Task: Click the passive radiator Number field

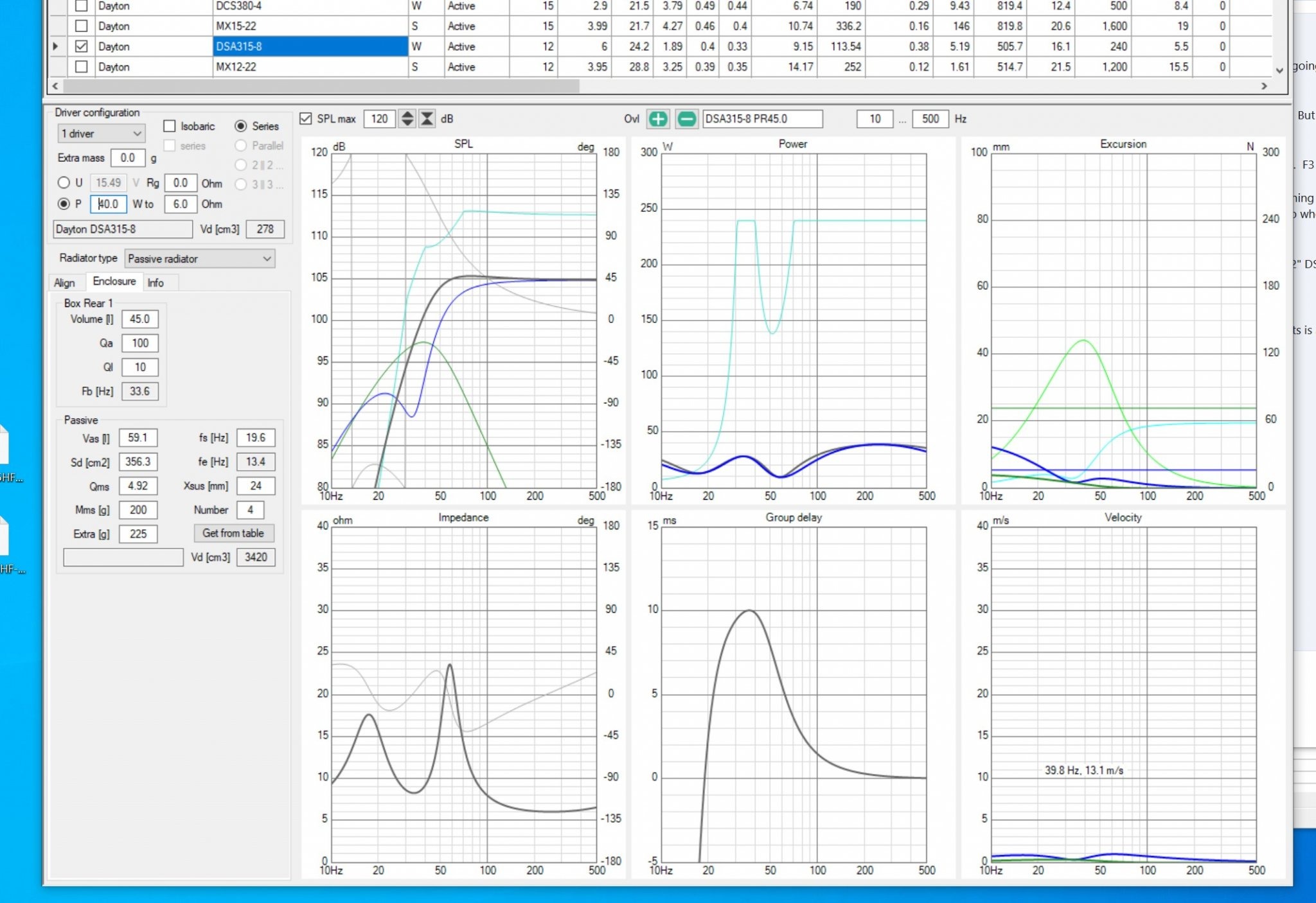Action: coord(250,510)
